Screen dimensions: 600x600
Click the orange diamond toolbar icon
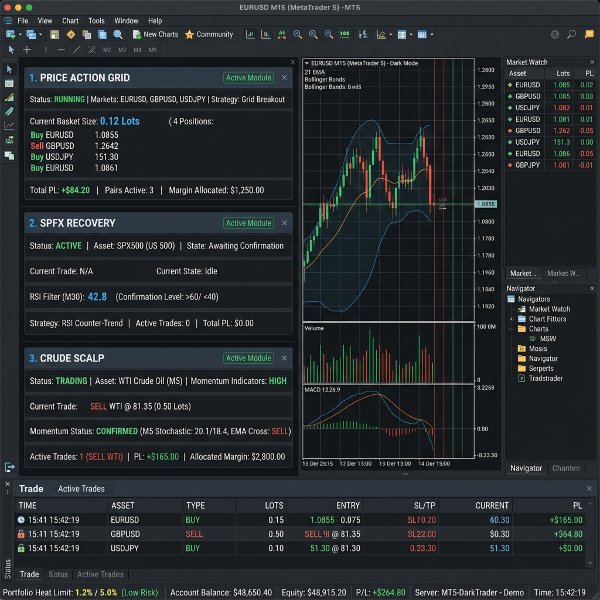71,34
